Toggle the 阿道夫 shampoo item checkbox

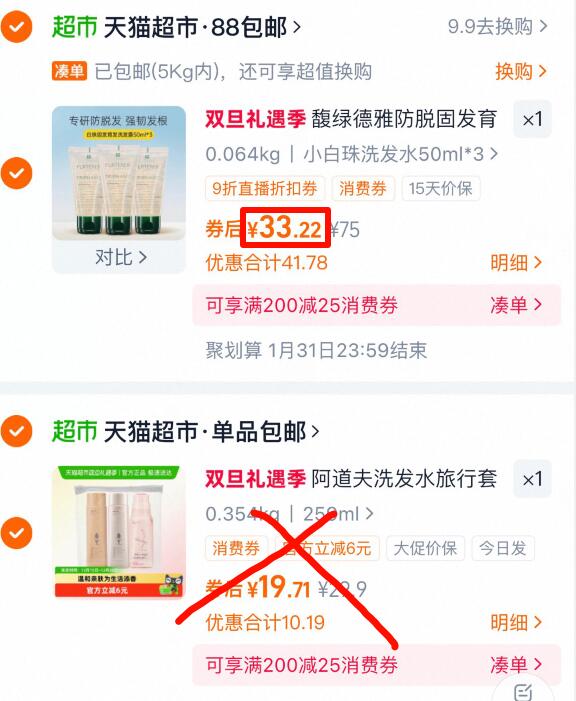pos(17,532)
